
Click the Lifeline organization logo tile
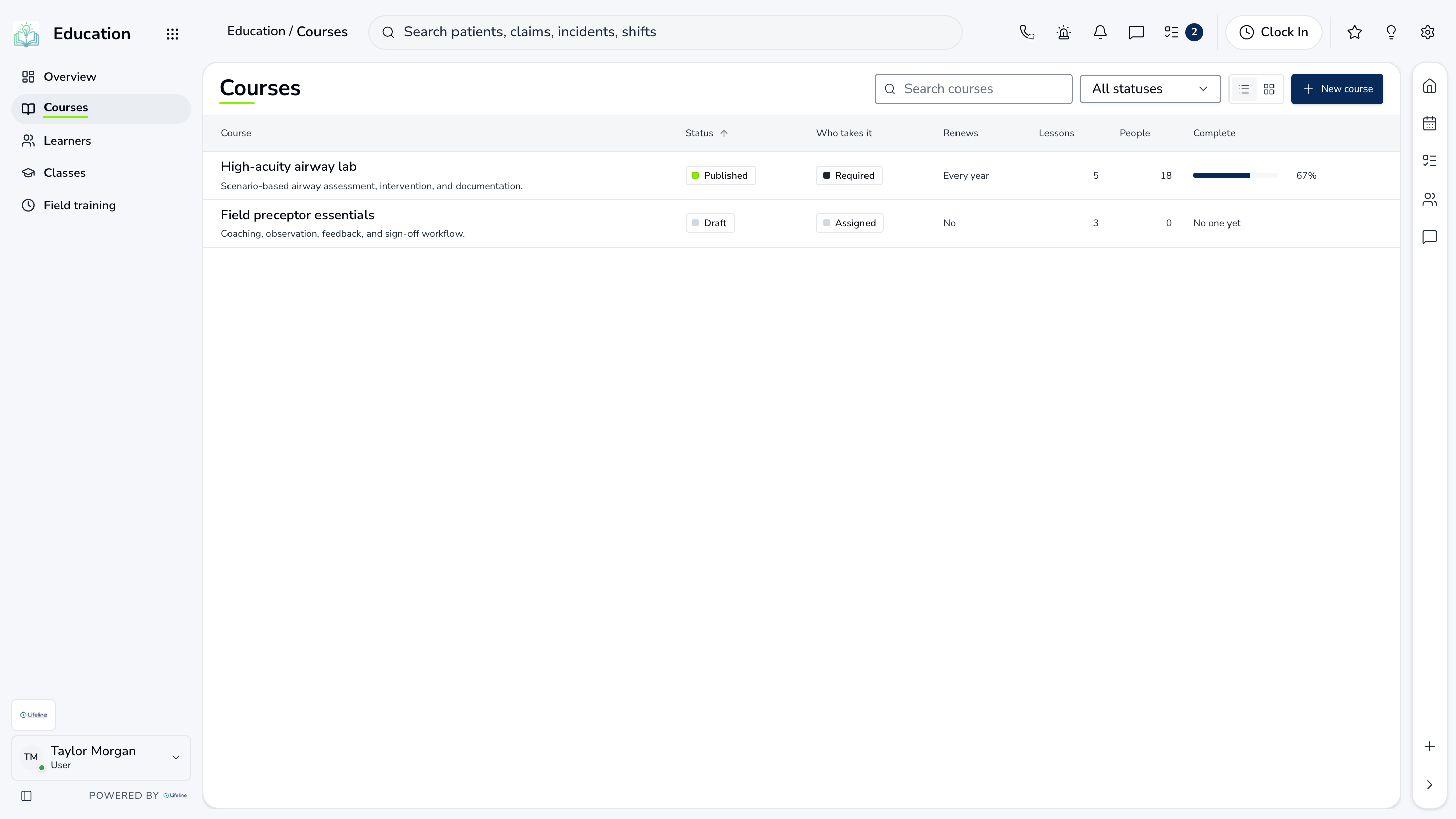(33, 714)
